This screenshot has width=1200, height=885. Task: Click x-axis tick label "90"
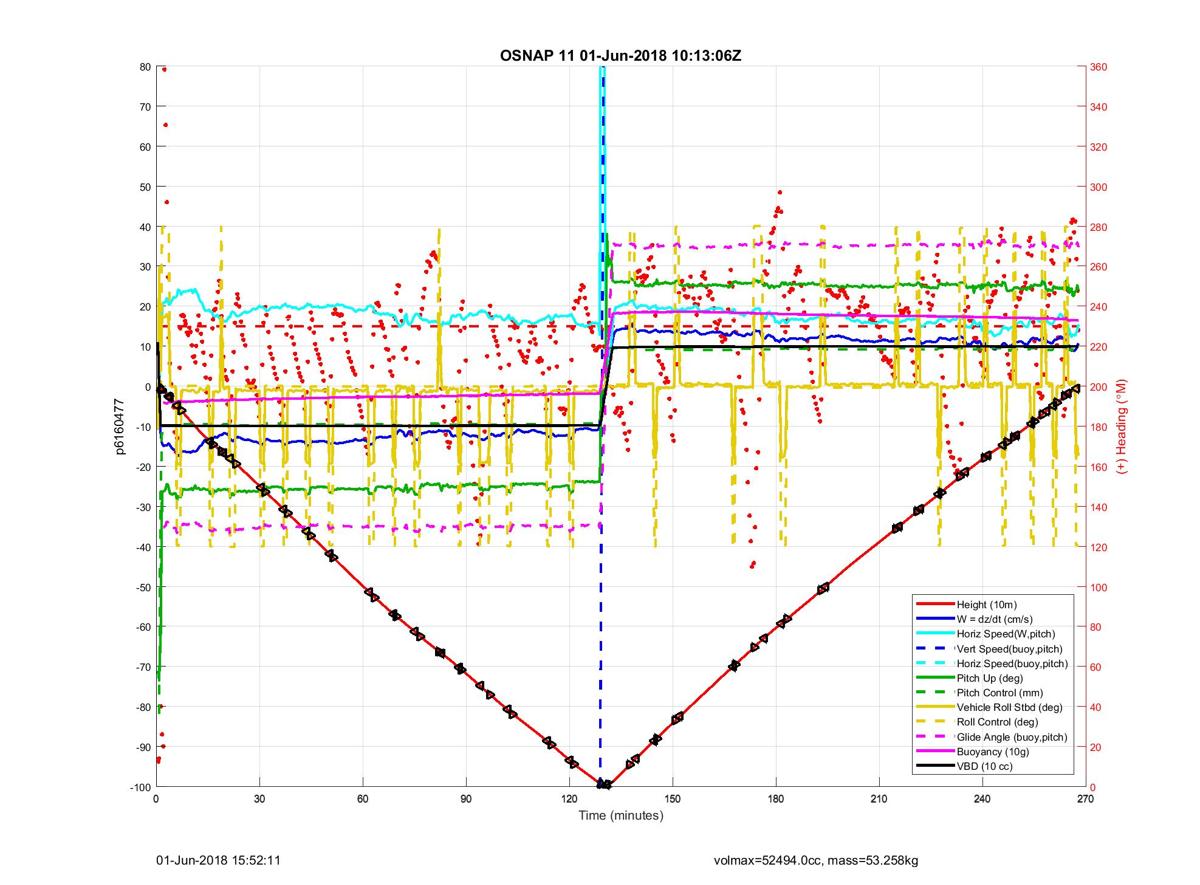coord(466,798)
